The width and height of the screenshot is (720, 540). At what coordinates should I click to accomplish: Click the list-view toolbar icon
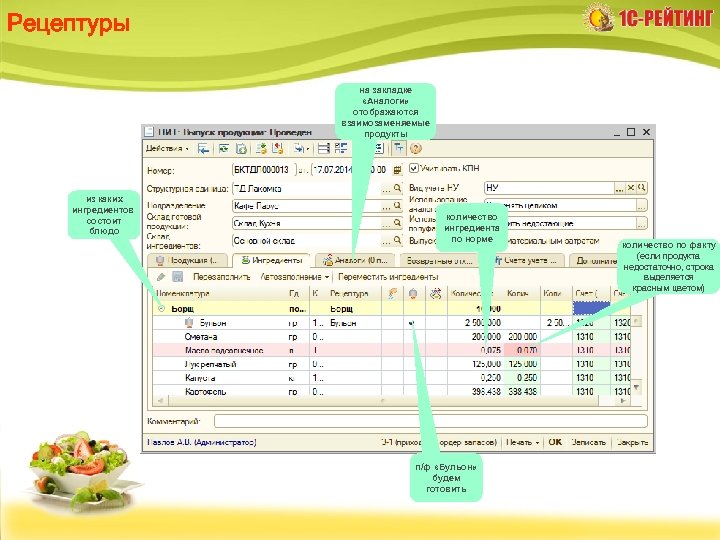(324, 148)
